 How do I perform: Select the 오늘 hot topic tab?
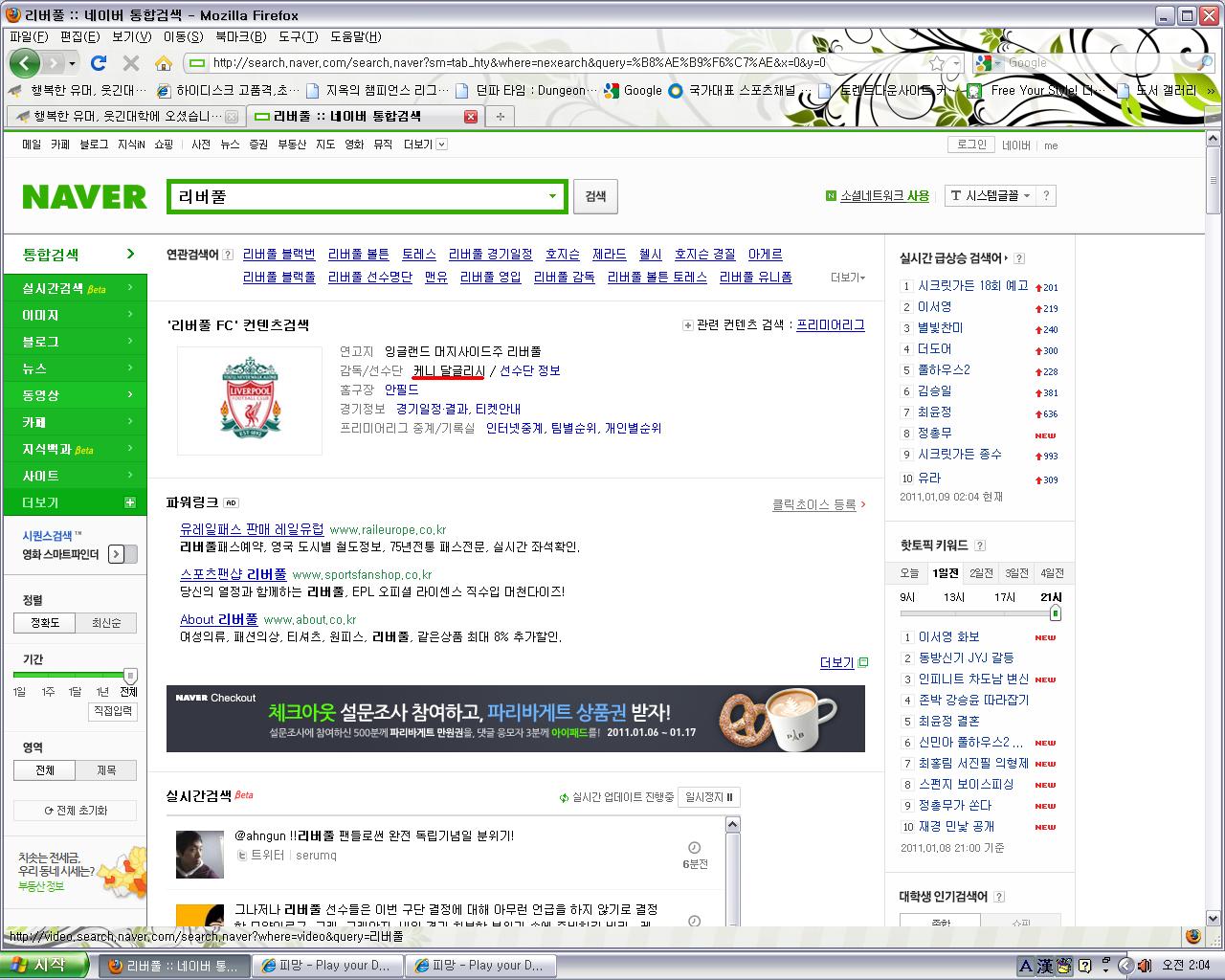pyautogui.click(x=909, y=573)
